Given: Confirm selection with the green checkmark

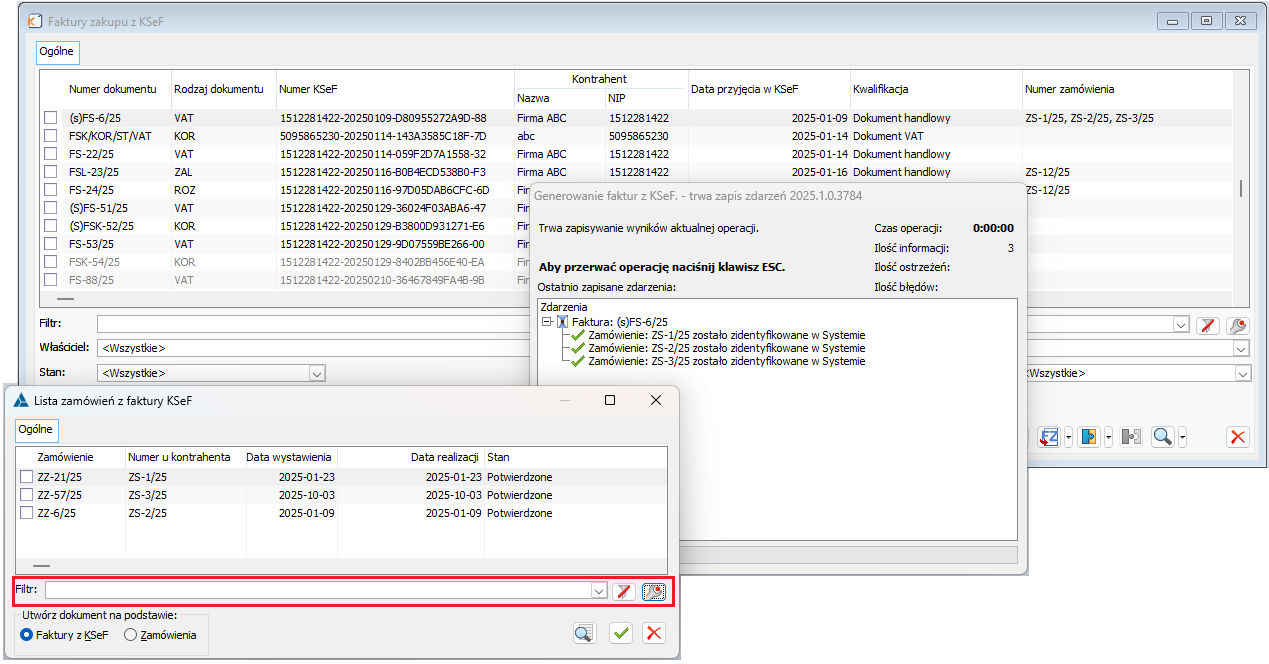Looking at the screenshot, I should pos(621,632).
